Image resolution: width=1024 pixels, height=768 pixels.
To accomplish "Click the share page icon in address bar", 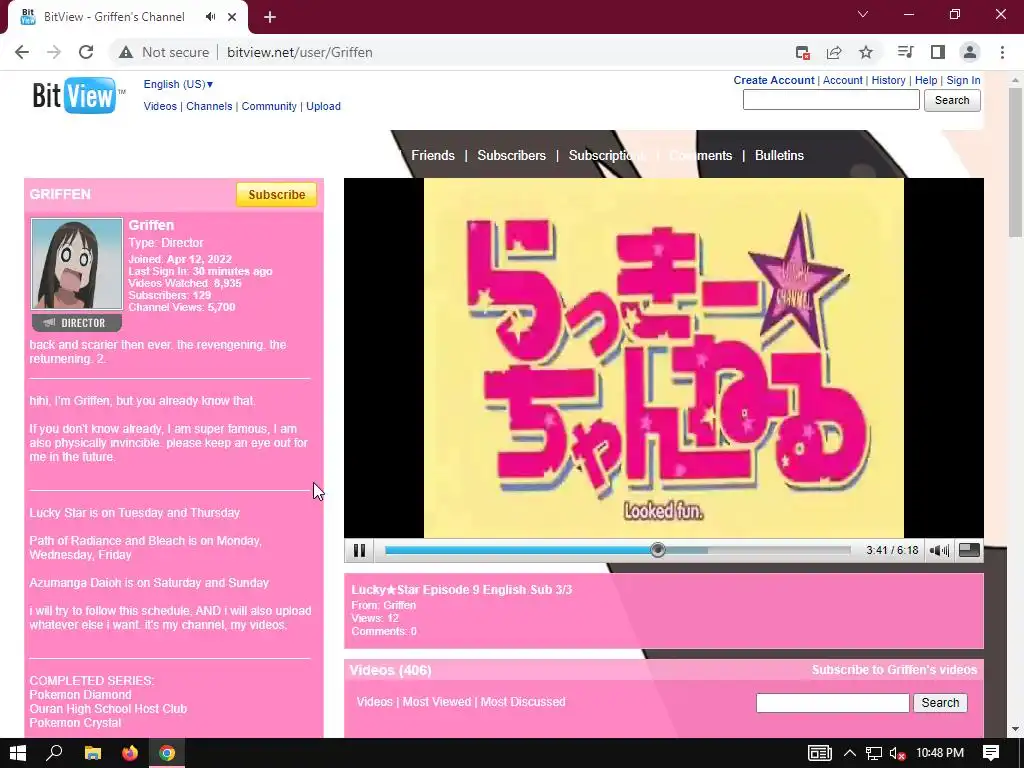I will click(834, 52).
